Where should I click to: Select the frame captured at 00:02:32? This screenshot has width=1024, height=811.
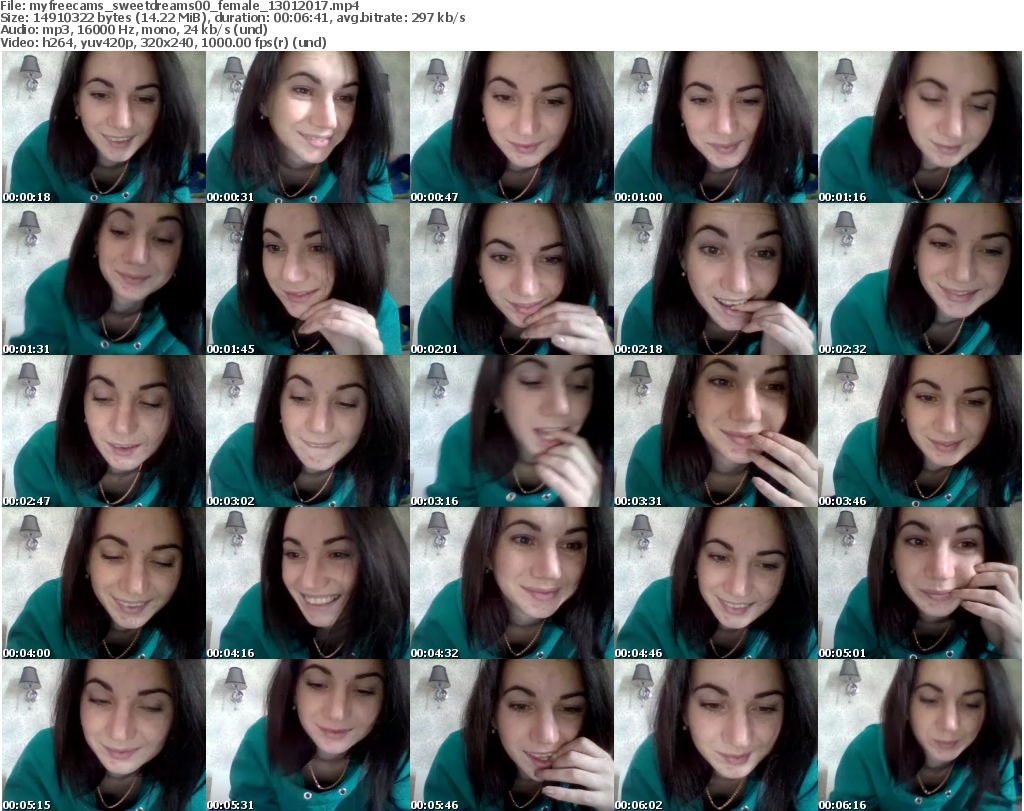(x=920, y=279)
